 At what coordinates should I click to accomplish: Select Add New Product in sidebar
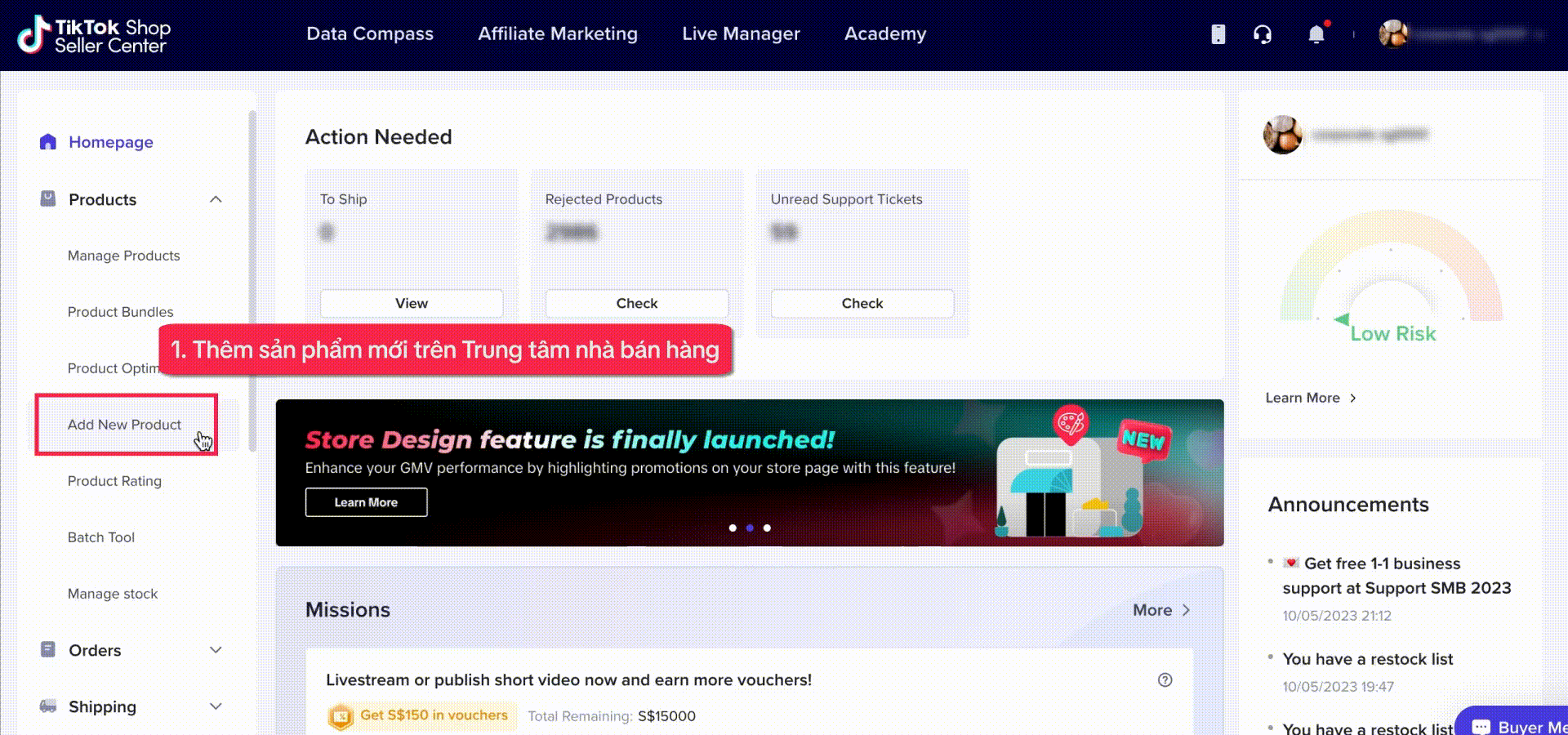coord(125,425)
